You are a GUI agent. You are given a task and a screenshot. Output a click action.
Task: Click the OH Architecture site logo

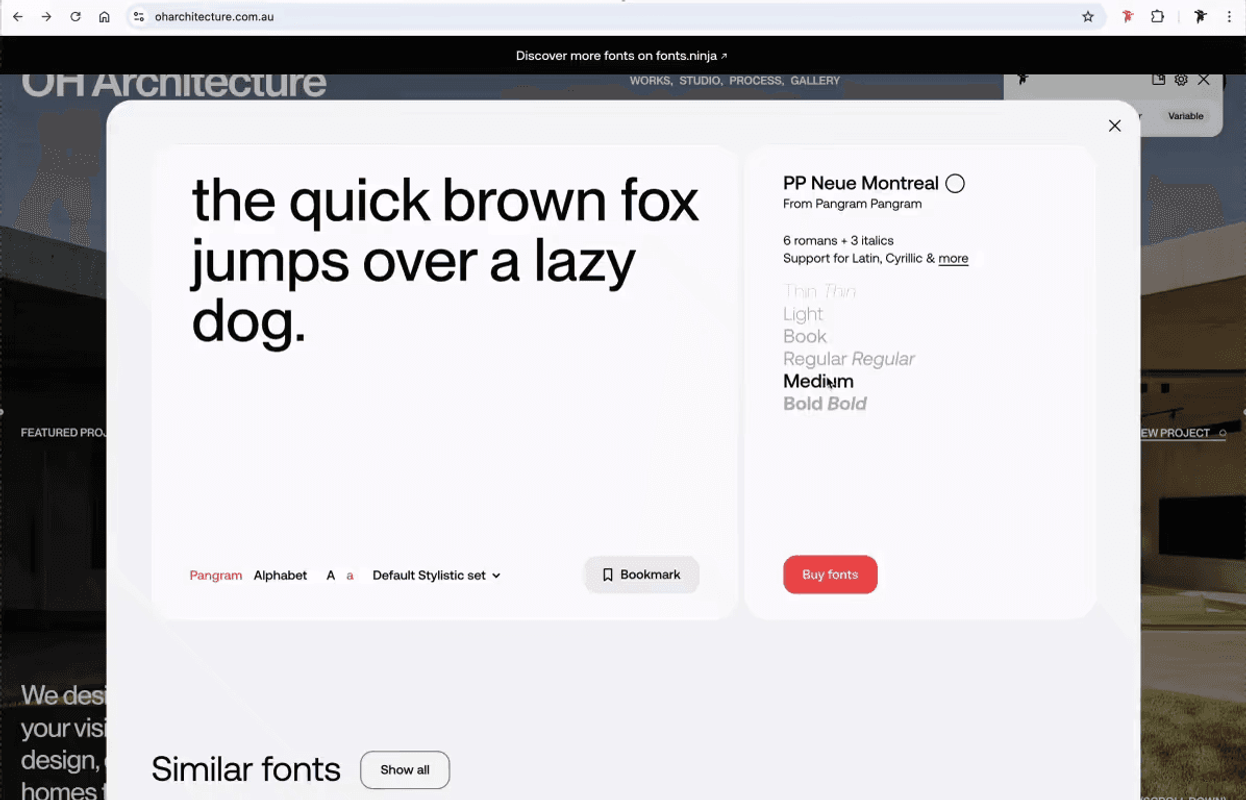pos(174,84)
